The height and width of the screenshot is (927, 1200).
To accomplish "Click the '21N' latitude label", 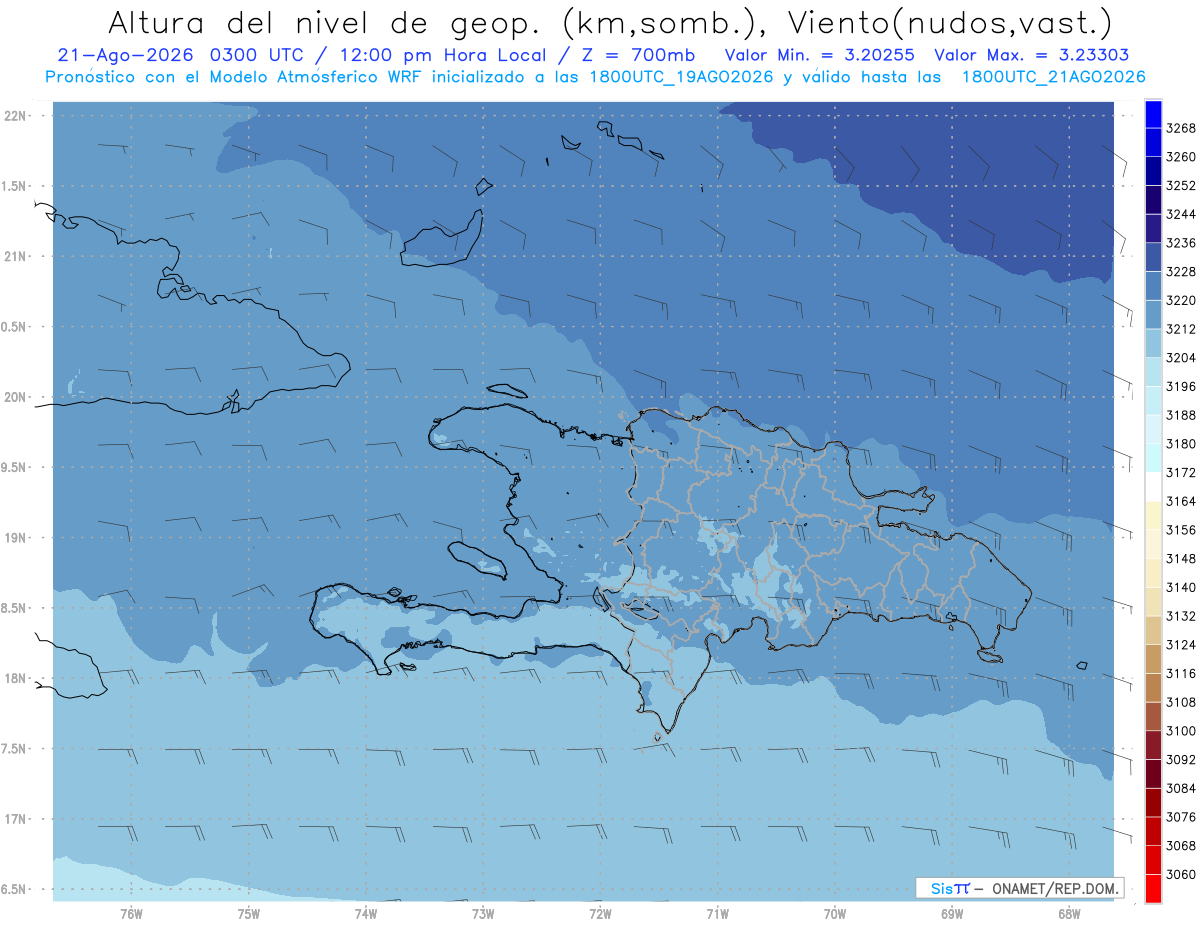I will (x=15, y=257).
